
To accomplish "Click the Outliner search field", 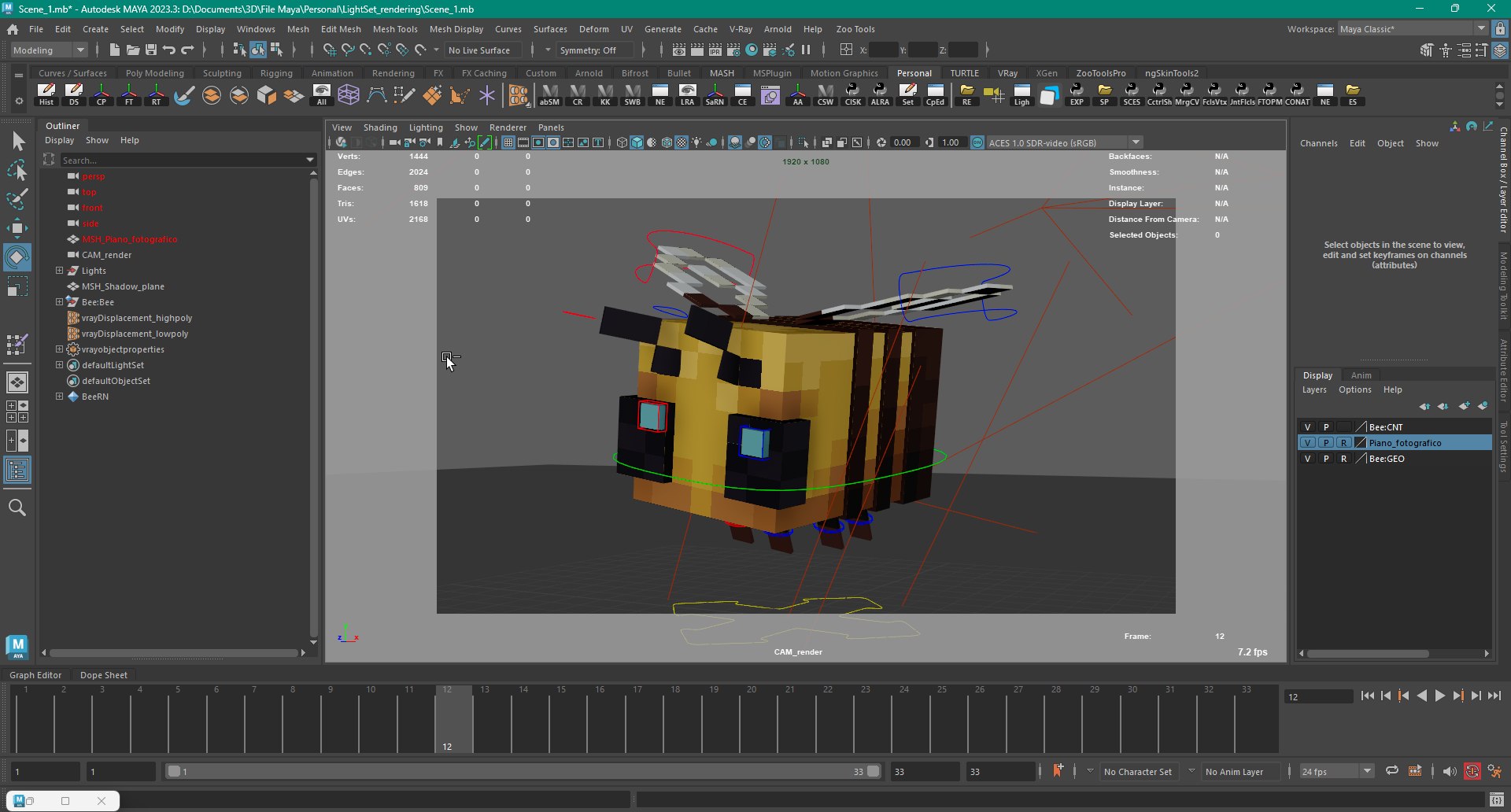I will (187, 160).
